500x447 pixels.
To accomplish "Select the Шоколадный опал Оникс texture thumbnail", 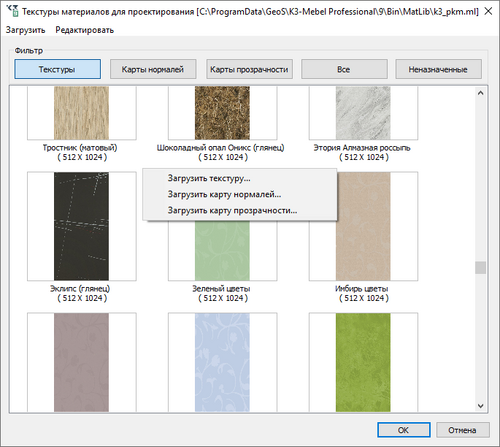I will [222, 113].
